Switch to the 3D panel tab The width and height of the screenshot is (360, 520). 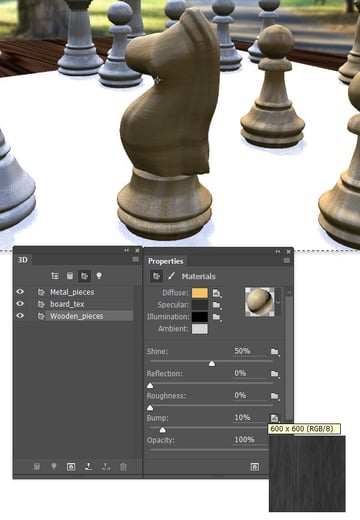[x=23, y=260]
